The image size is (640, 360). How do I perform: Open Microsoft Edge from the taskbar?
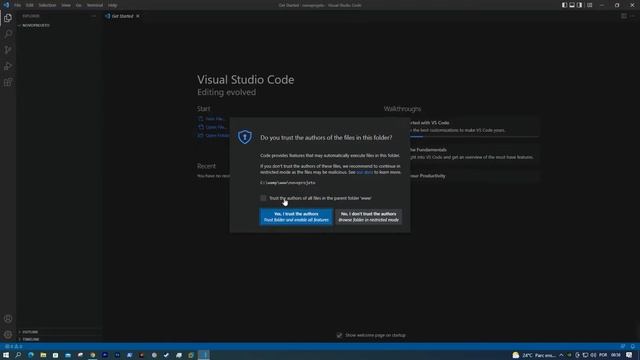[31, 355]
